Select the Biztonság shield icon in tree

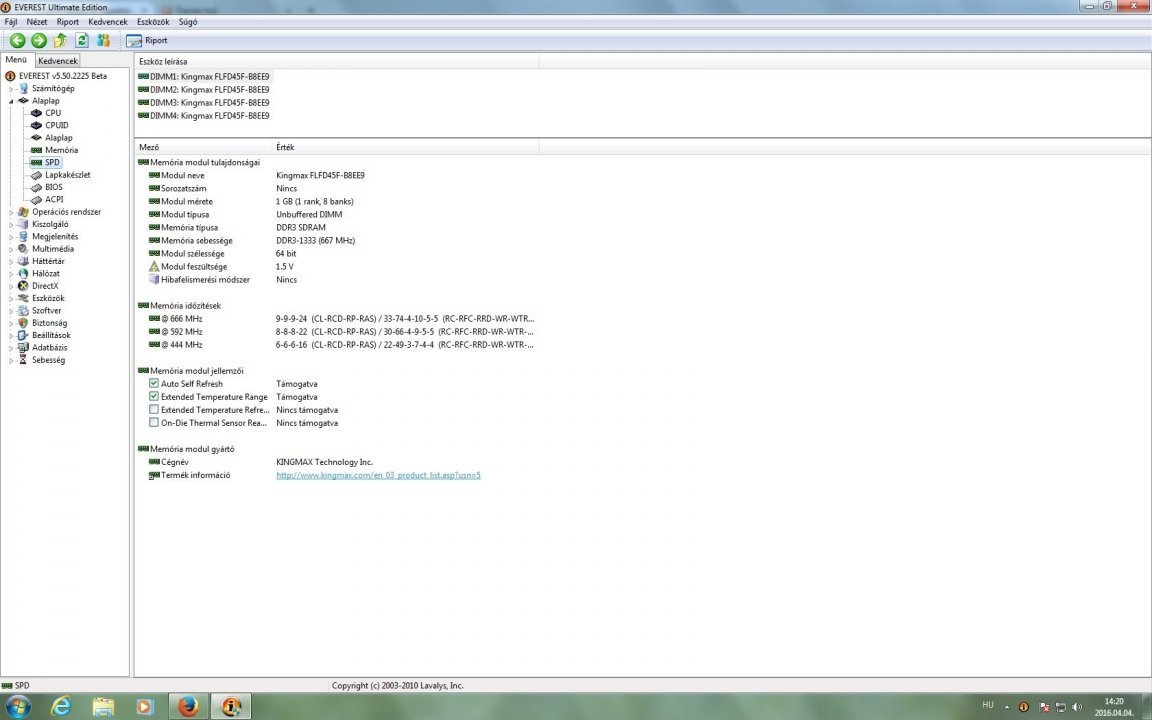[23, 323]
